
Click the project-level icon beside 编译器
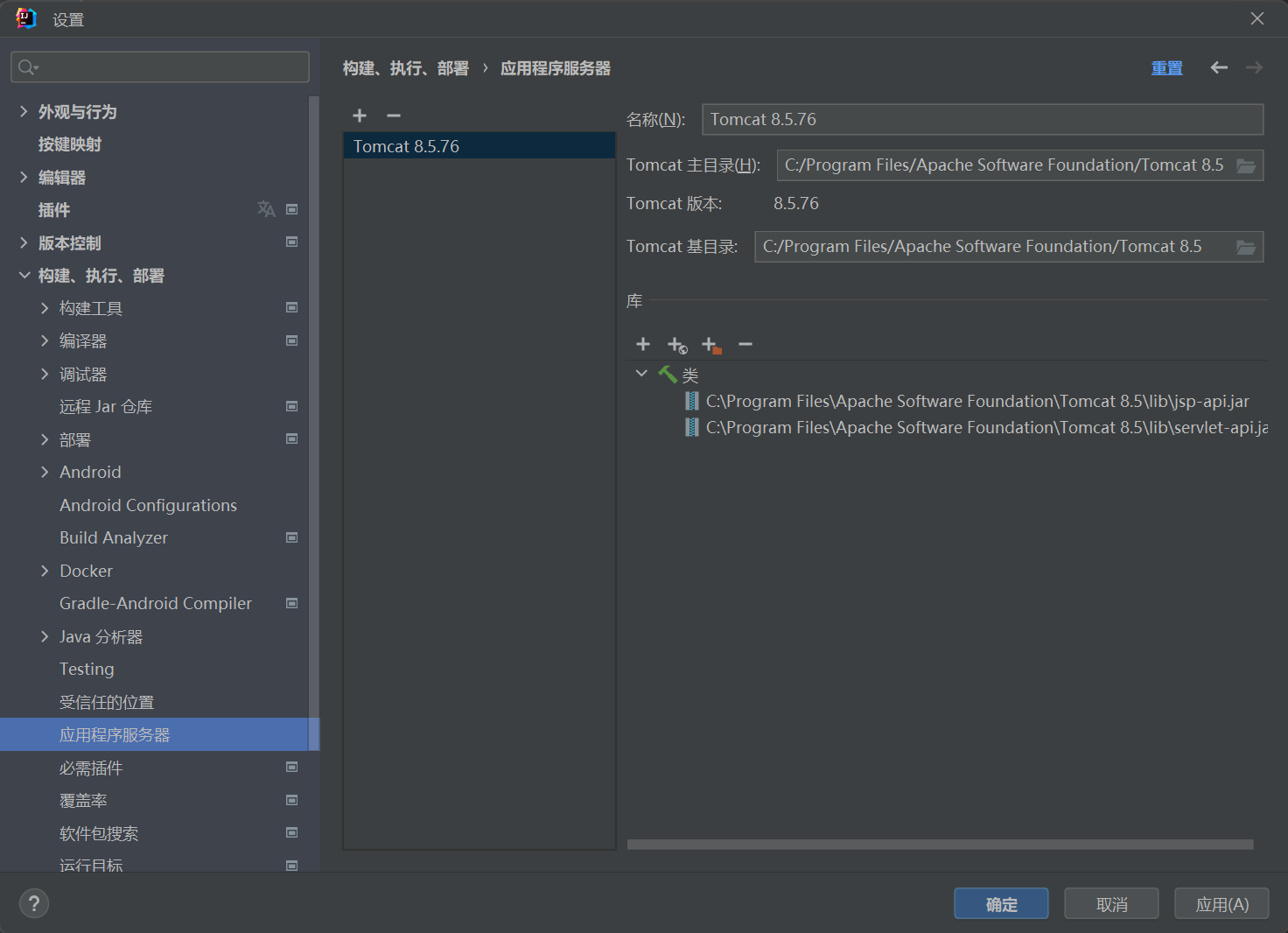point(292,340)
